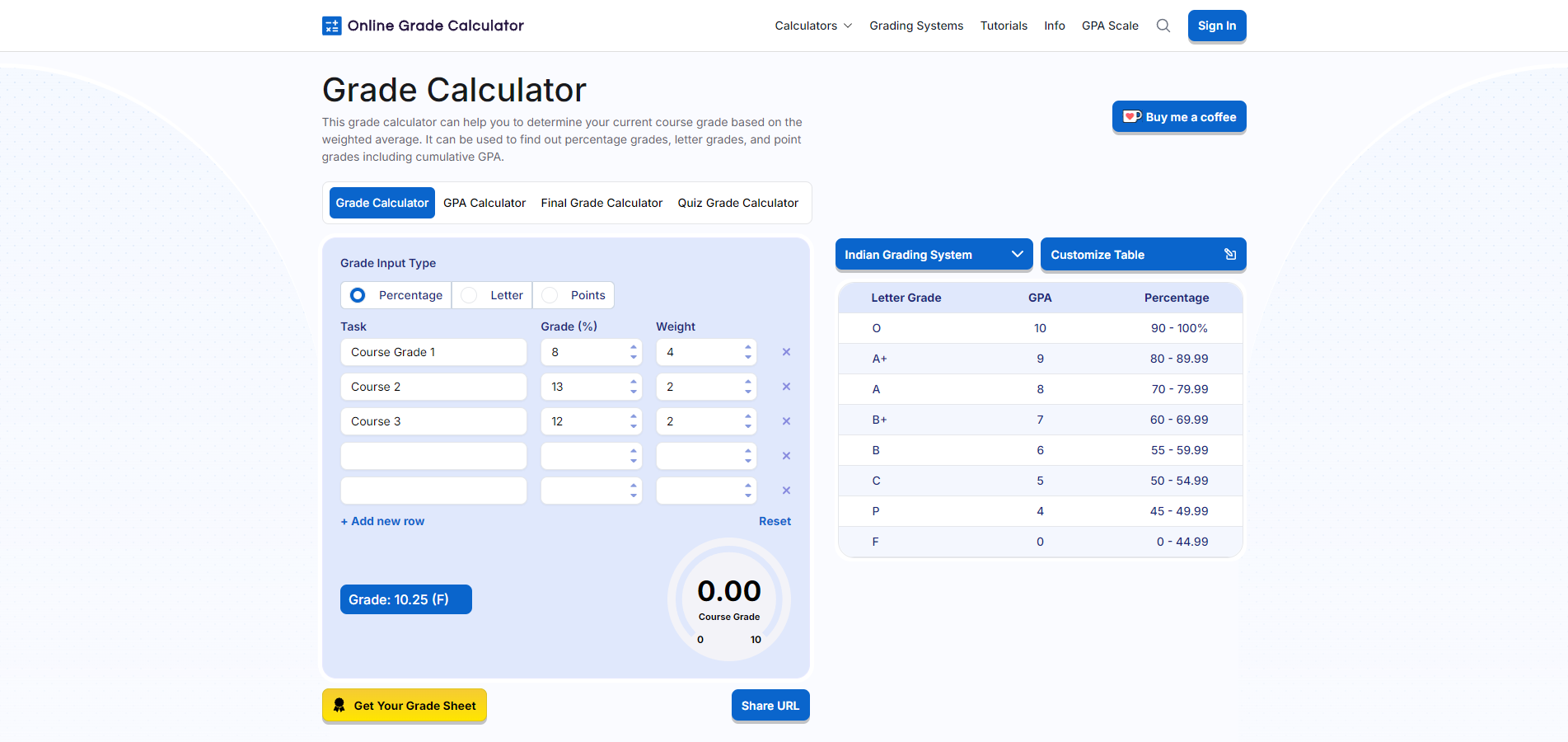Open the GPA Scale page
Viewport: 1568px width, 742px height.
[x=1110, y=26]
